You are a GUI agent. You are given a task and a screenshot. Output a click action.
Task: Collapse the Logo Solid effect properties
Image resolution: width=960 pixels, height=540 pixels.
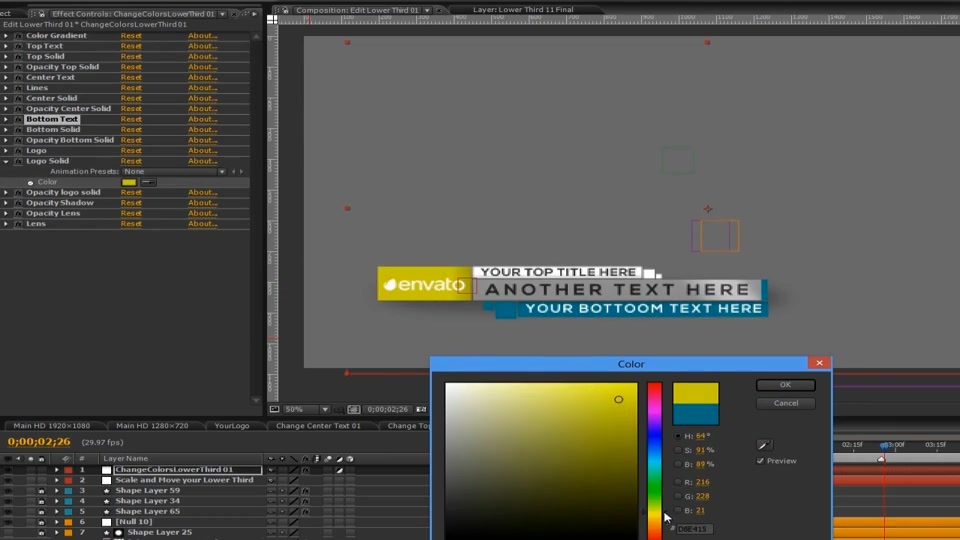click(6, 161)
